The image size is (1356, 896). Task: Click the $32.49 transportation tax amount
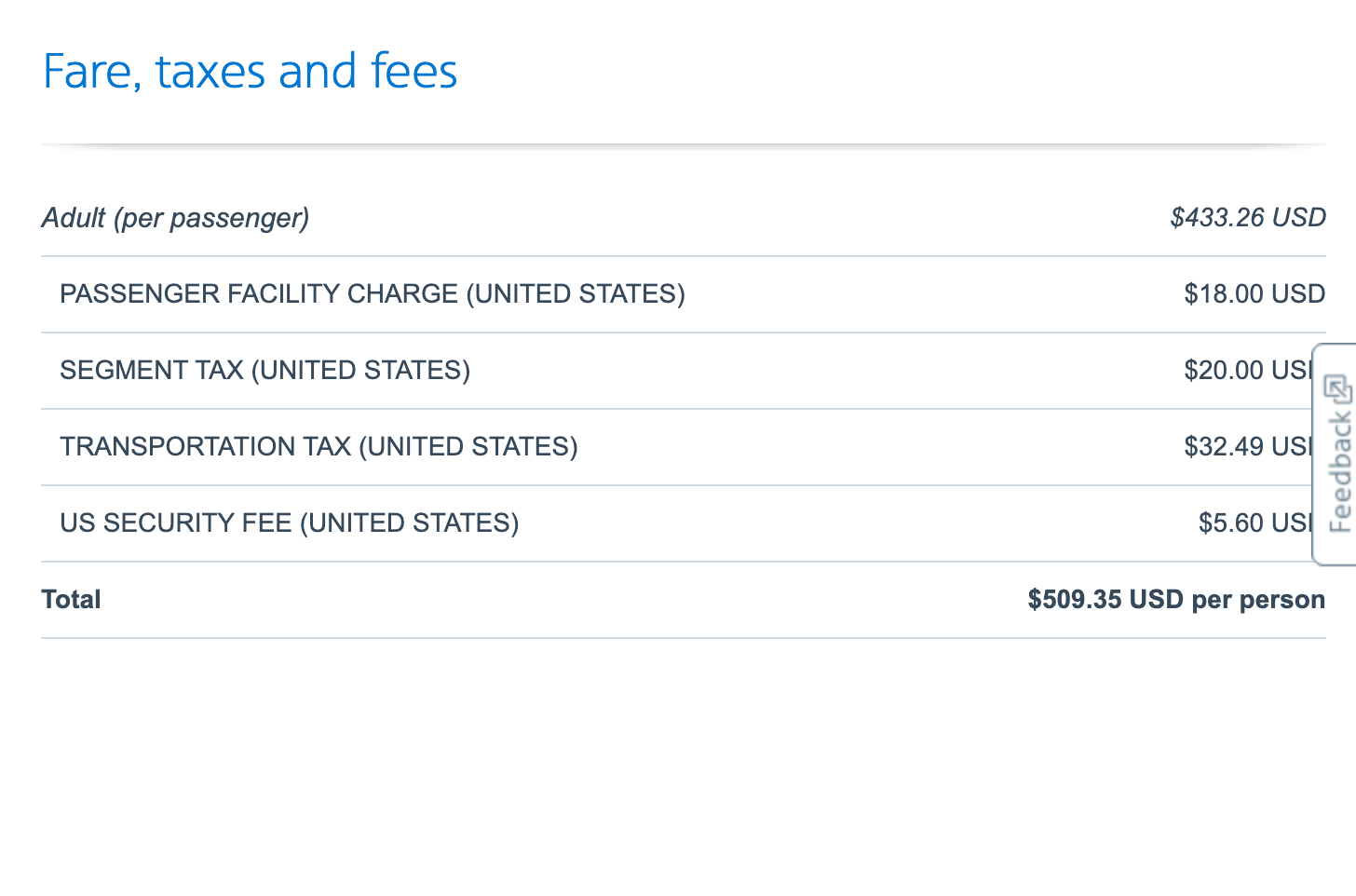(1246, 447)
